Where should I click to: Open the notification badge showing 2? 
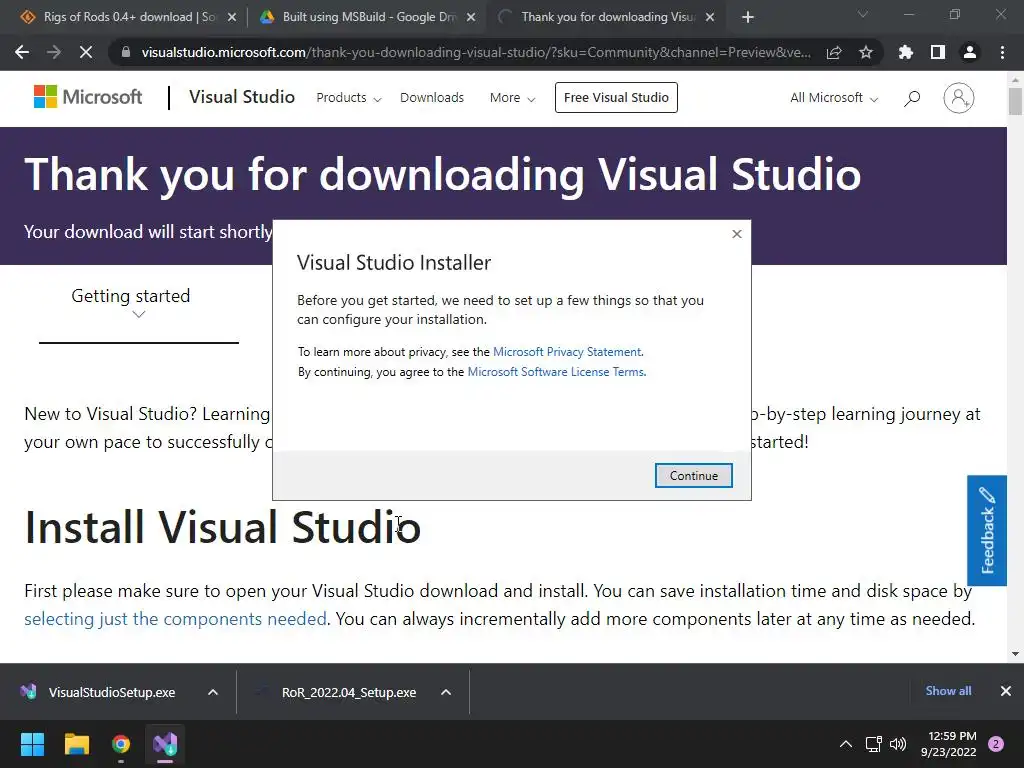[996, 744]
